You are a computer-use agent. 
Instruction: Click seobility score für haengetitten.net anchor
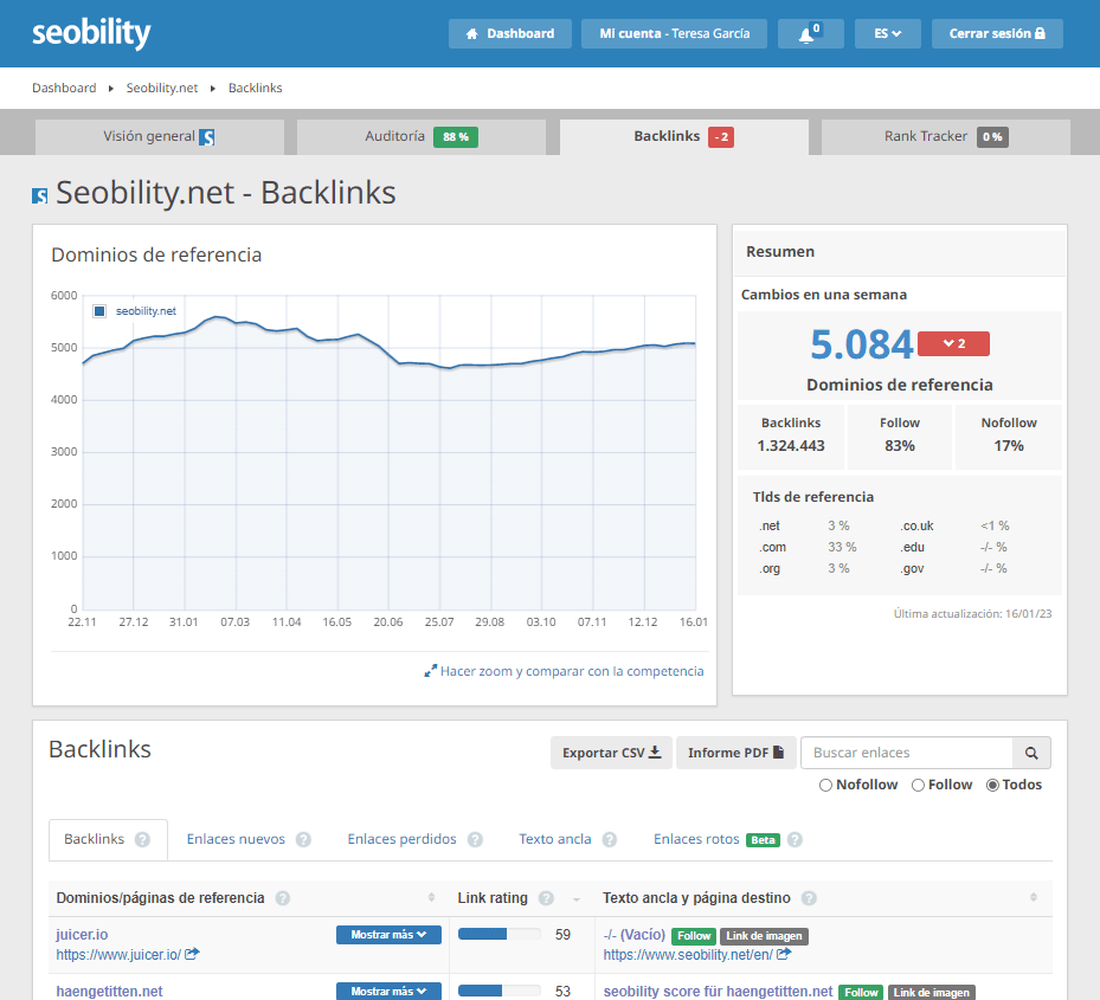[718, 992]
